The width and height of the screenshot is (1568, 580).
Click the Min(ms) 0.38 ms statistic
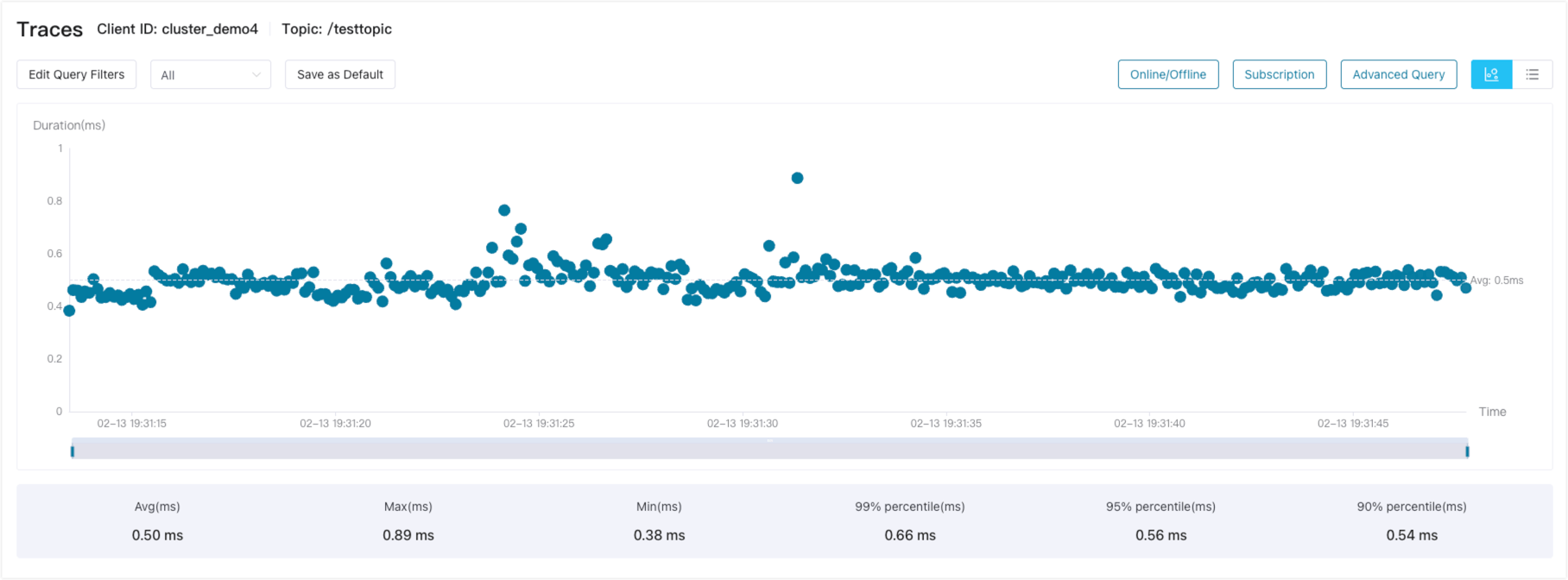(659, 535)
